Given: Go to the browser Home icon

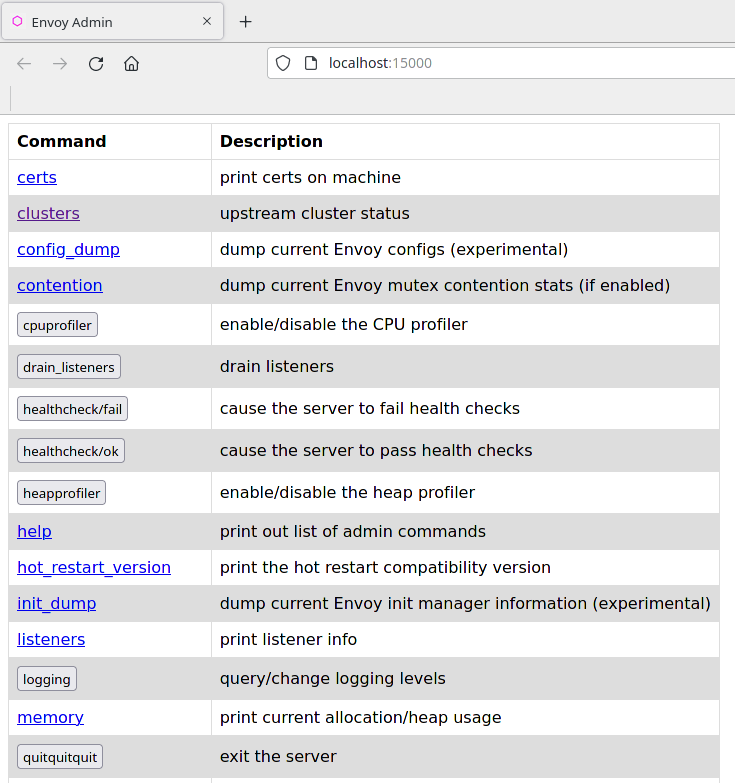Looking at the screenshot, I should [131, 64].
